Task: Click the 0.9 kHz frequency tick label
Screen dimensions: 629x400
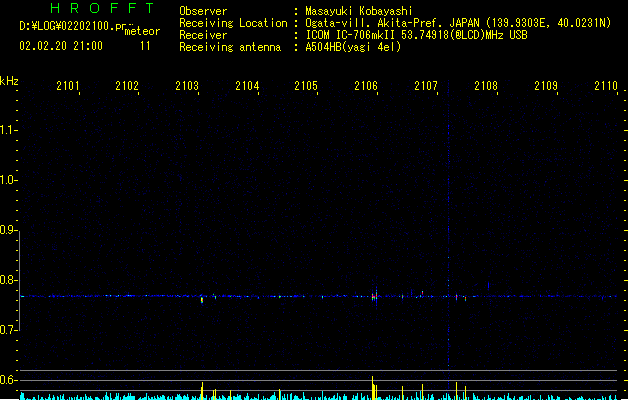Action: [x=8, y=230]
